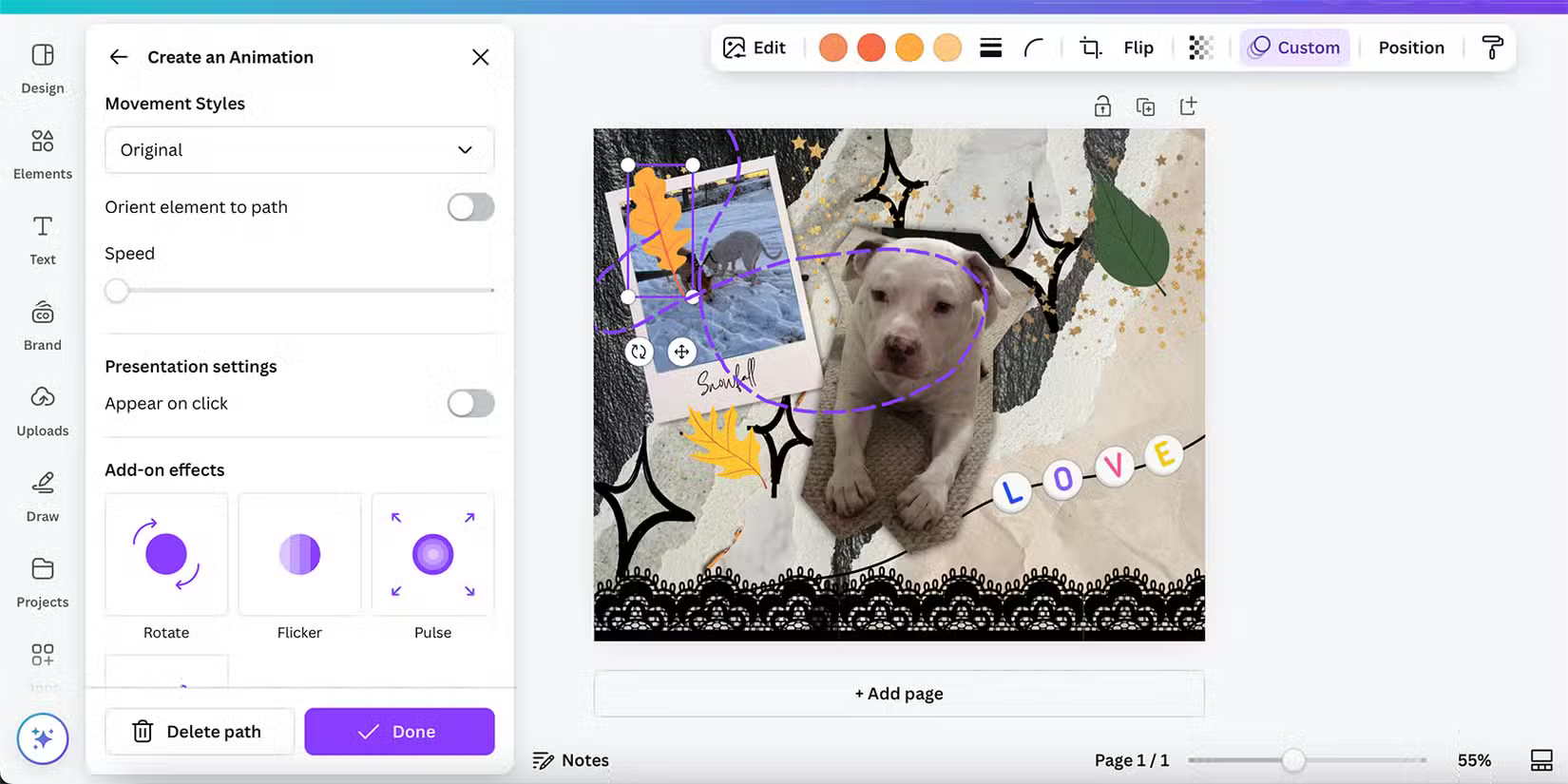Open the Notes panel
The width and height of the screenshot is (1568, 784).
point(571,760)
